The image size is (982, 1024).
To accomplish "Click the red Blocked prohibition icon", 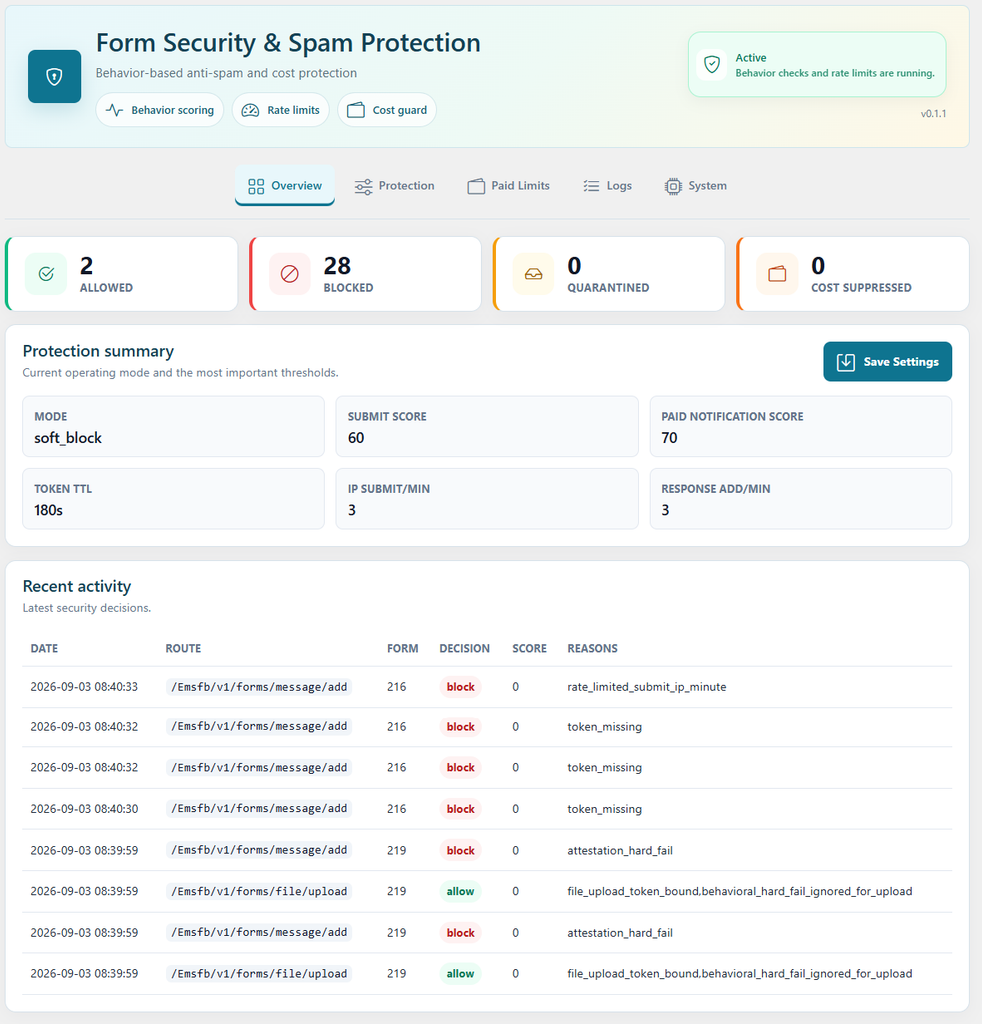I will (289, 274).
